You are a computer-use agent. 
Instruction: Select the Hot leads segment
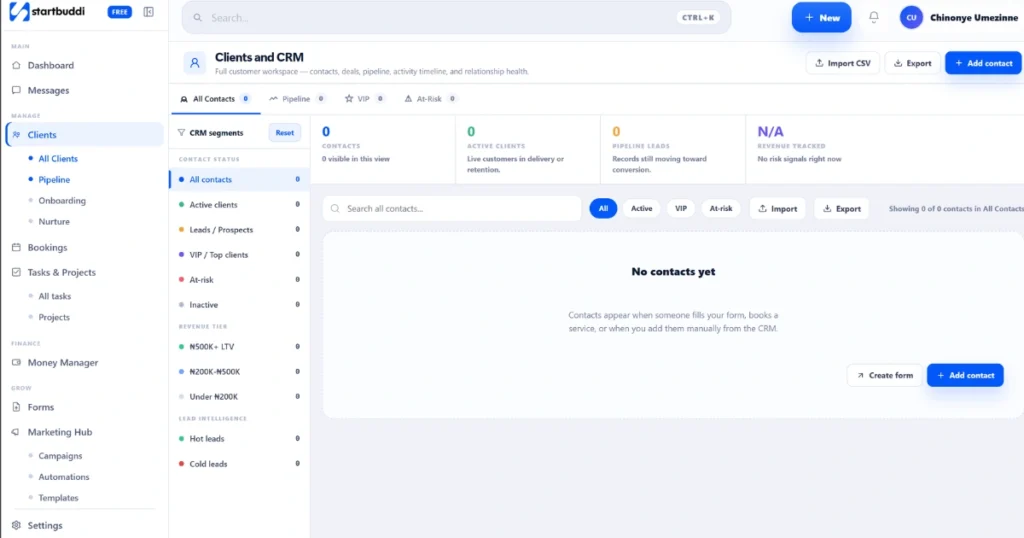click(x=207, y=439)
